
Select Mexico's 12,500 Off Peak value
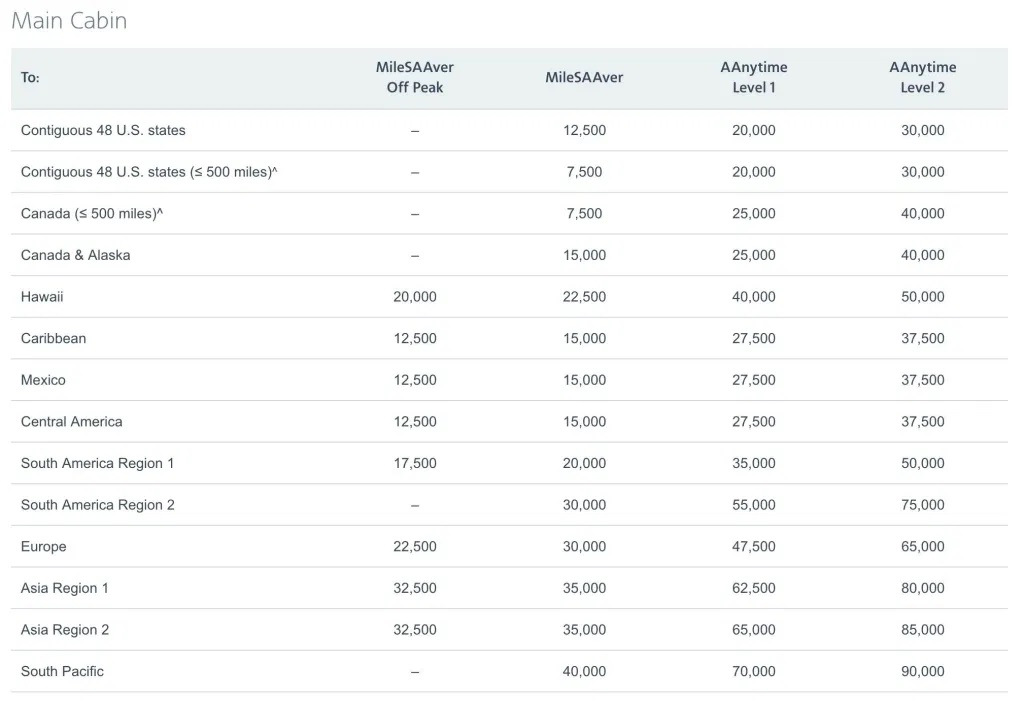coord(415,380)
